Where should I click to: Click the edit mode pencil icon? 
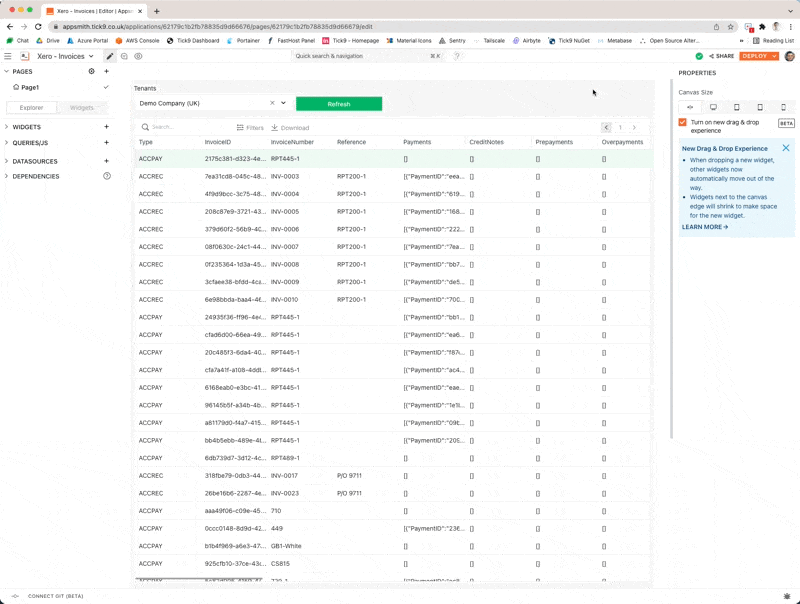click(110, 56)
